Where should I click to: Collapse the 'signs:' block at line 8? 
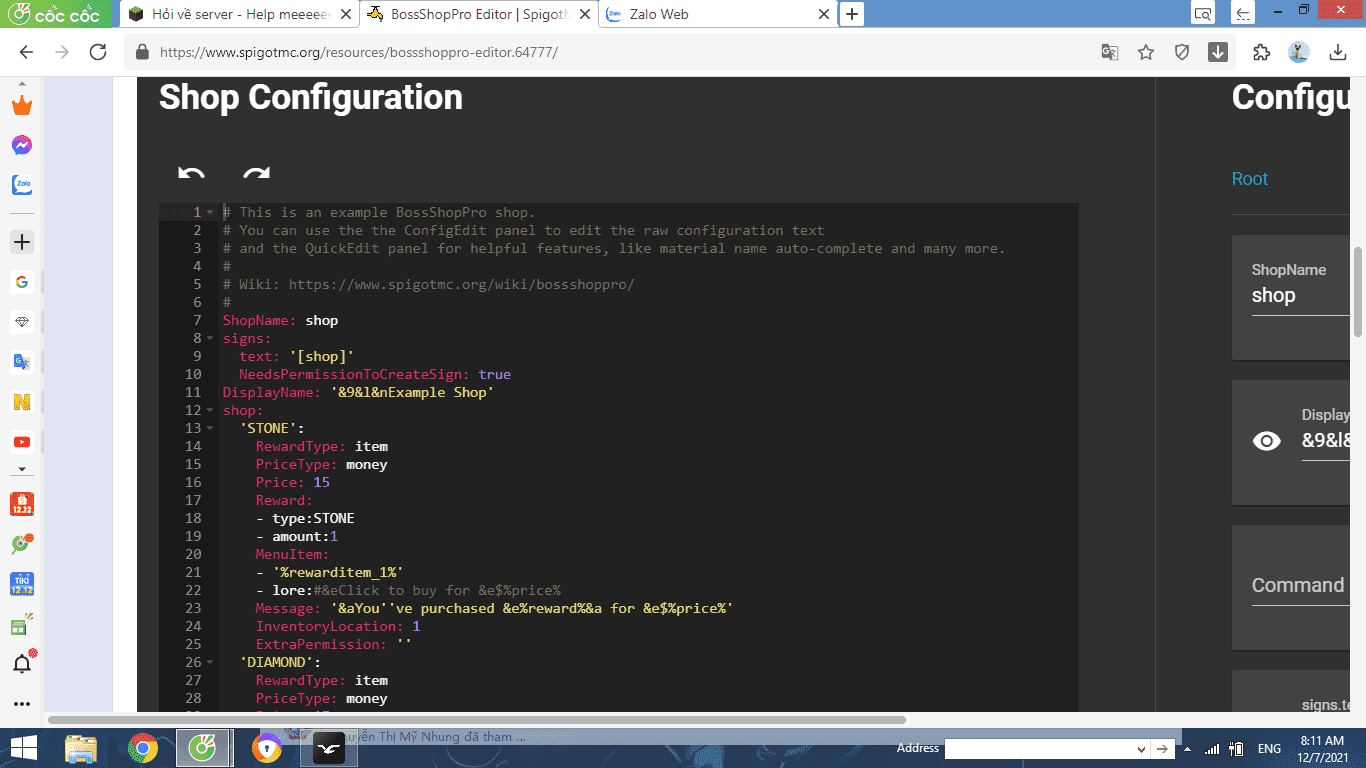point(210,339)
